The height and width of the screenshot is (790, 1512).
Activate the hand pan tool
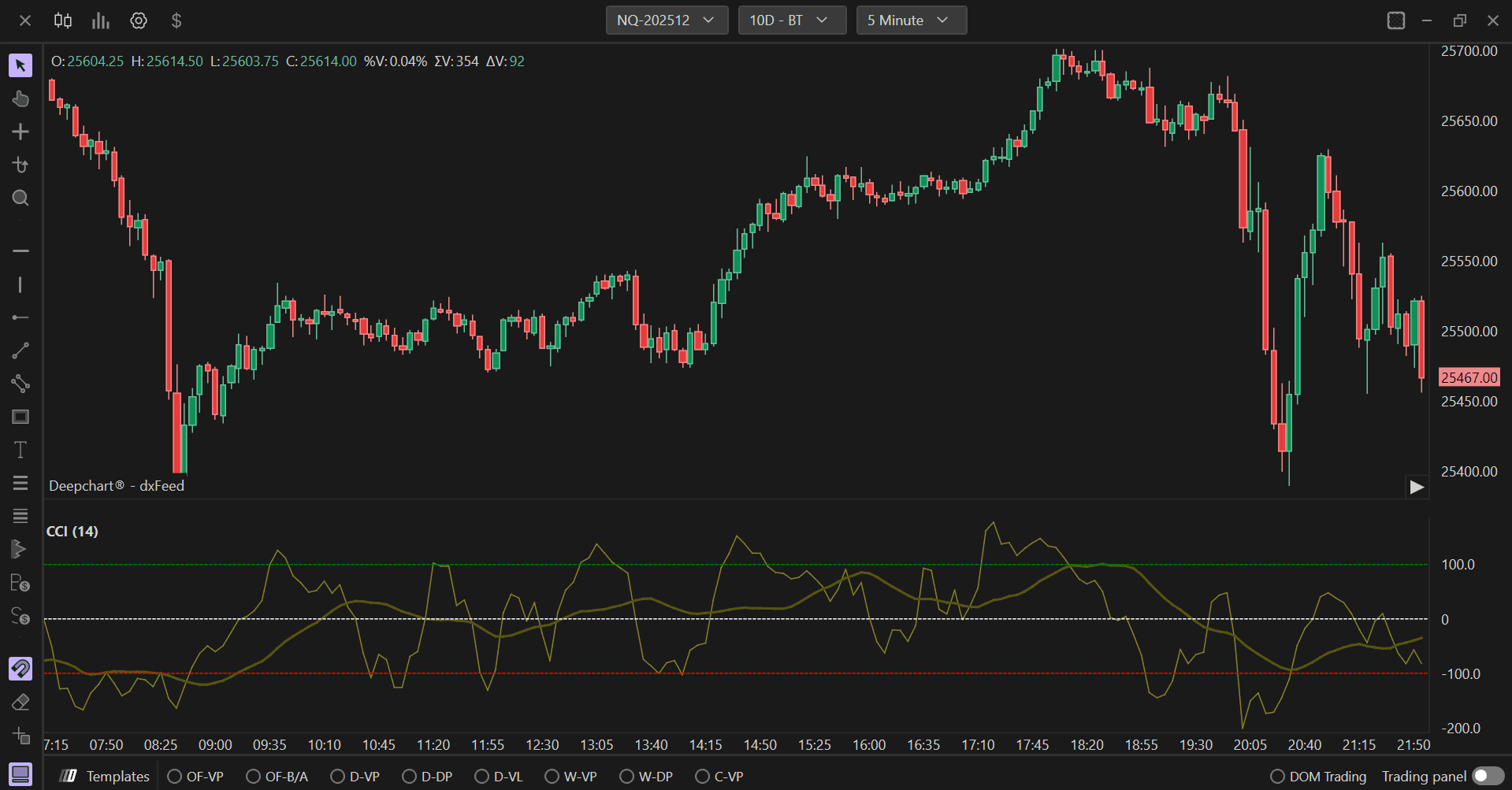[20, 98]
